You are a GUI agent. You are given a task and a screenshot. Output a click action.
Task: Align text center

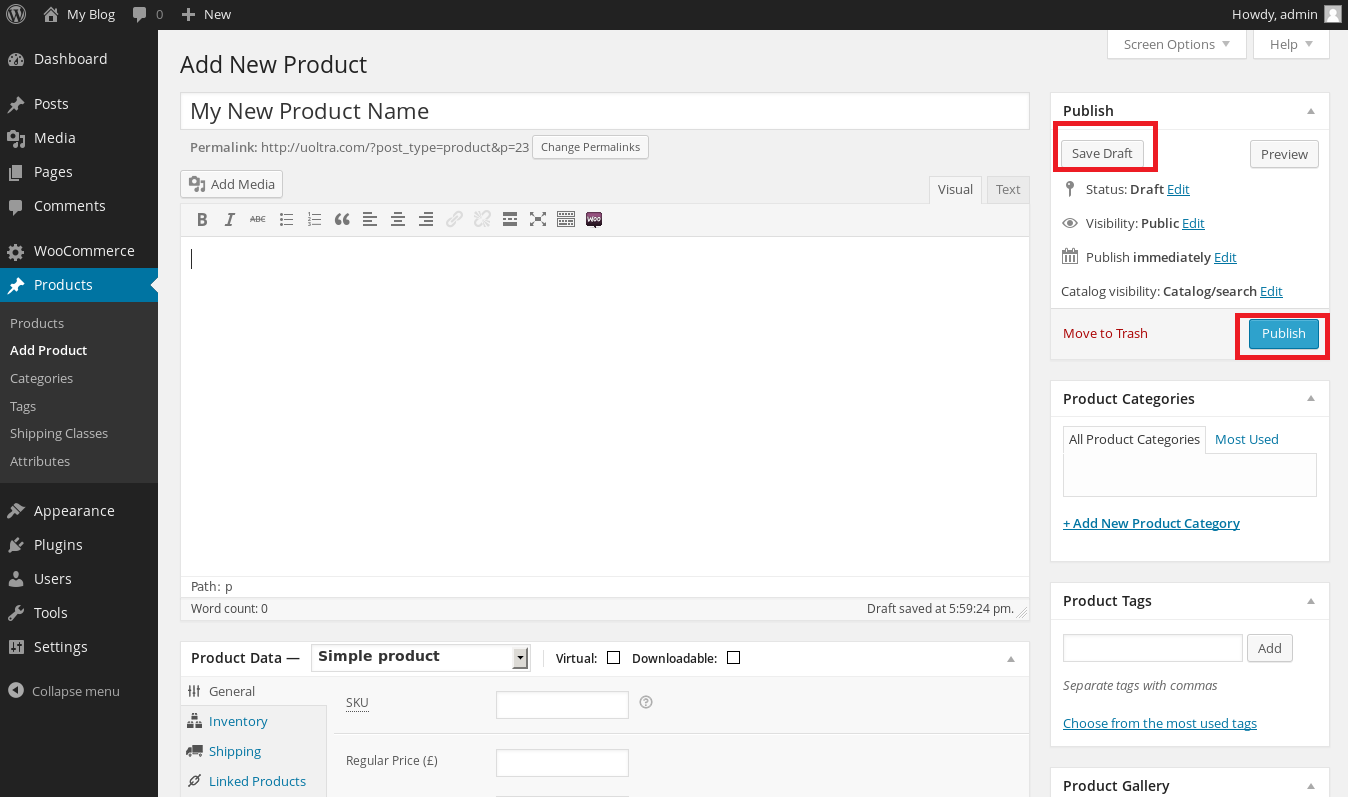(x=398, y=219)
